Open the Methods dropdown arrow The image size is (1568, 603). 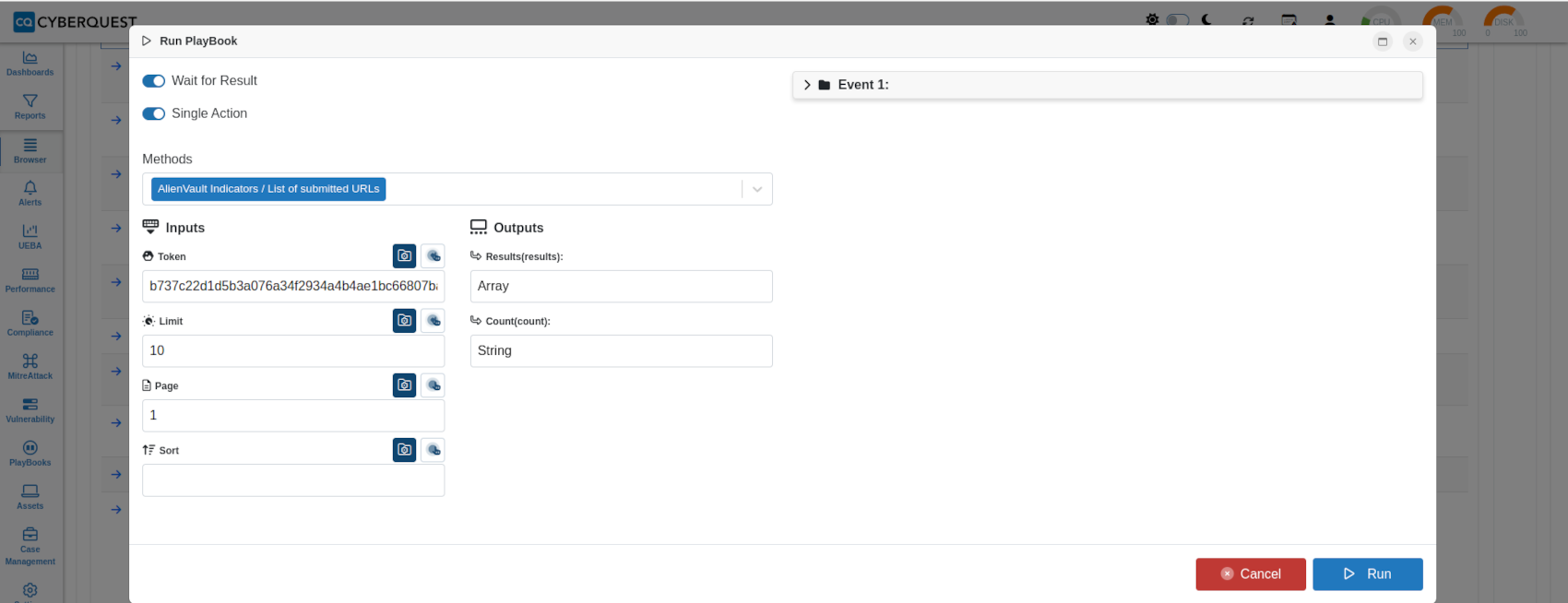[757, 189]
